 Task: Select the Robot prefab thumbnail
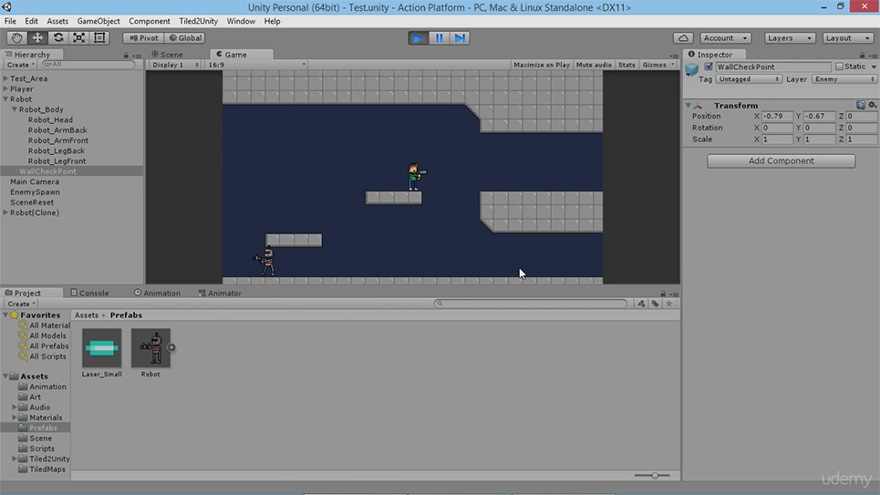(150, 348)
